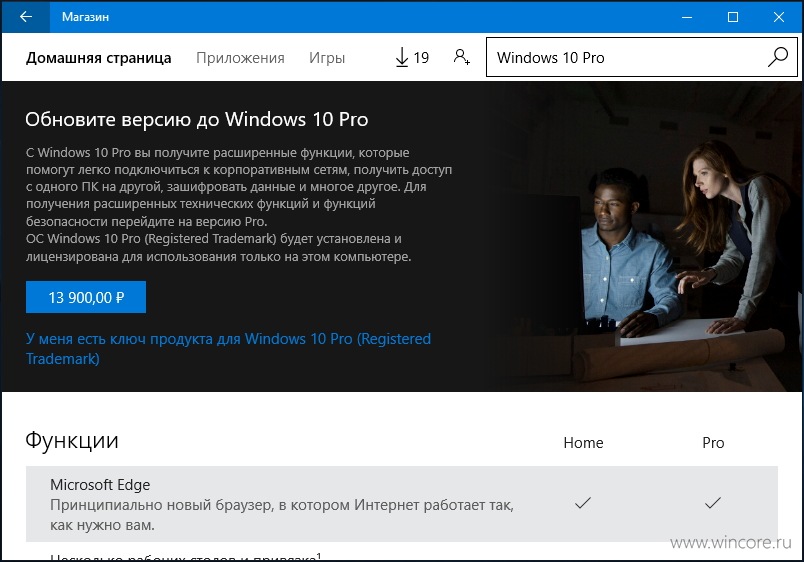Click the Edge description 'Принципиально новый браузер'
The height and width of the screenshot is (562, 804).
[x=282, y=515]
